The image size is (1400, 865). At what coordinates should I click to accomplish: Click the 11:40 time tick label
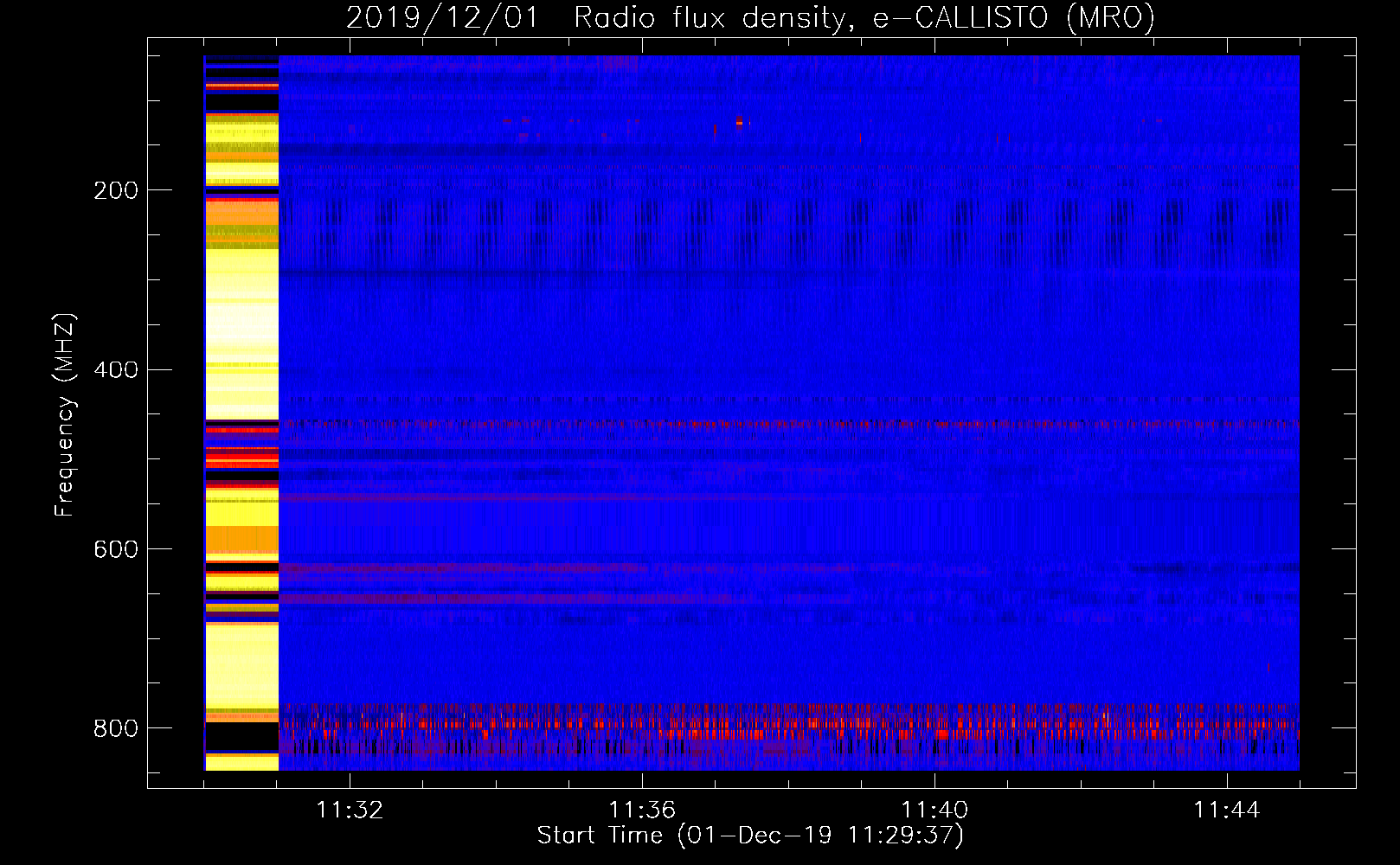[x=934, y=811]
